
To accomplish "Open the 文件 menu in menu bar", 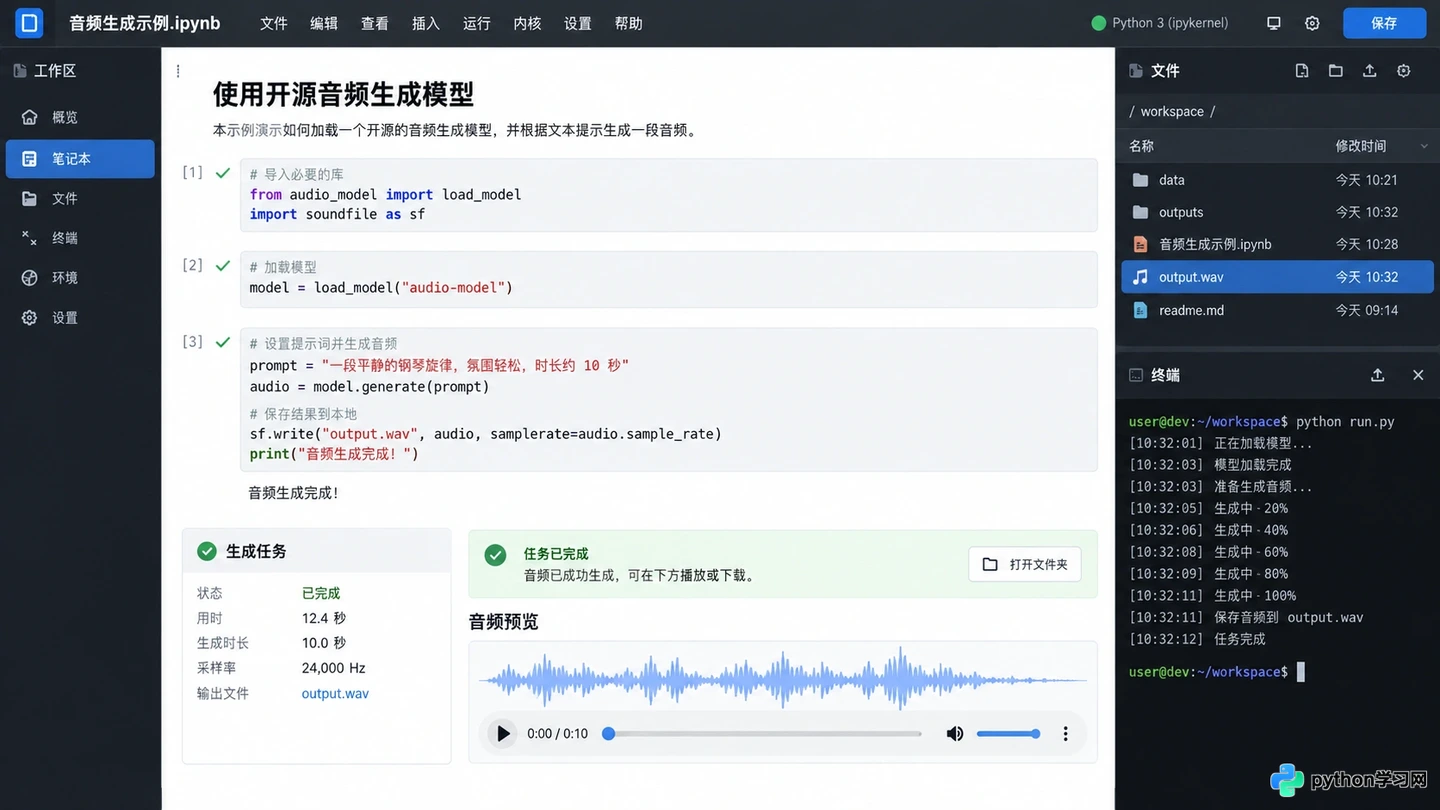I will point(274,23).
